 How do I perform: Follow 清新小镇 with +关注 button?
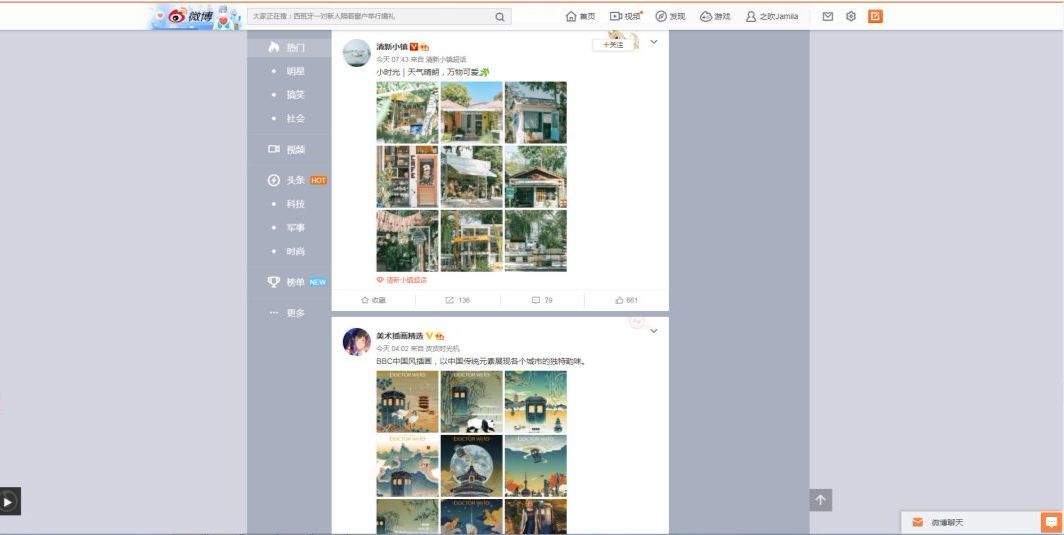point(613,45)
